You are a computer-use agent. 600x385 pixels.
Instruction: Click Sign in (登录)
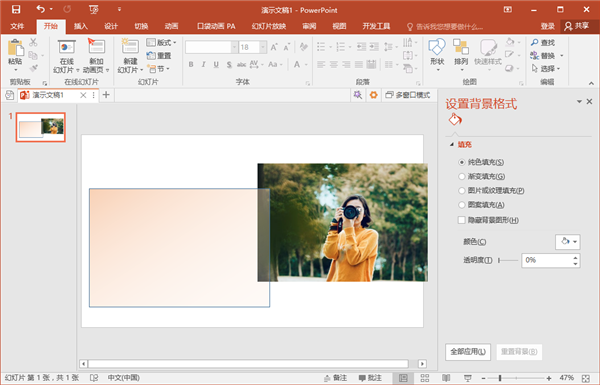tap(548, 26)
